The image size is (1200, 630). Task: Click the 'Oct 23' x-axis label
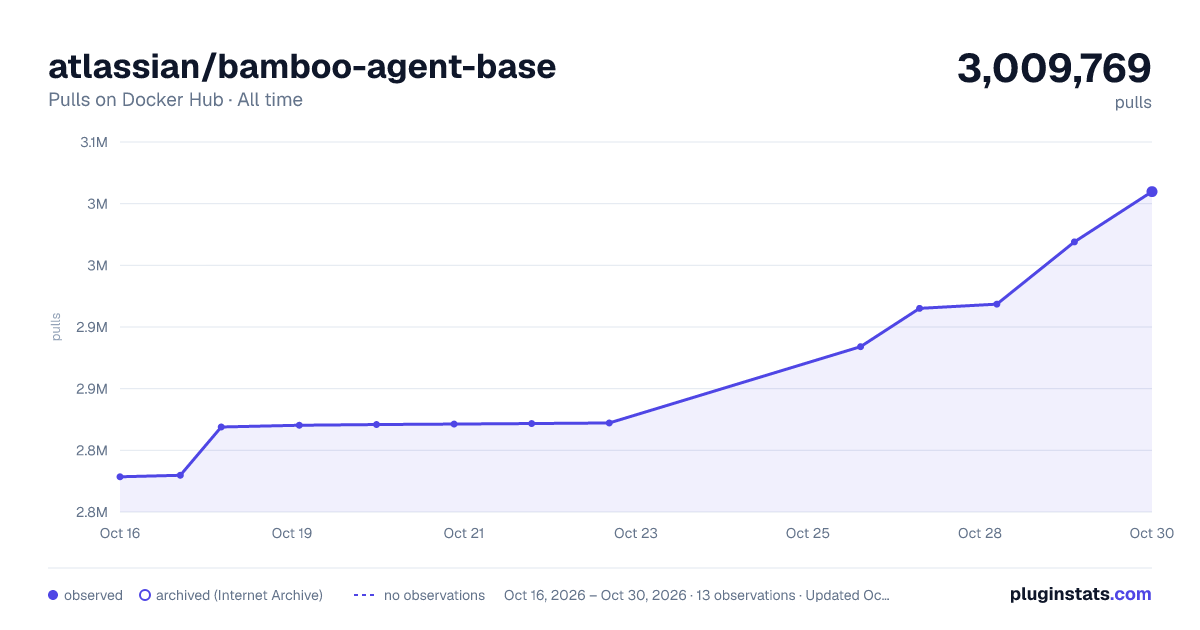[x=636, y=533]
